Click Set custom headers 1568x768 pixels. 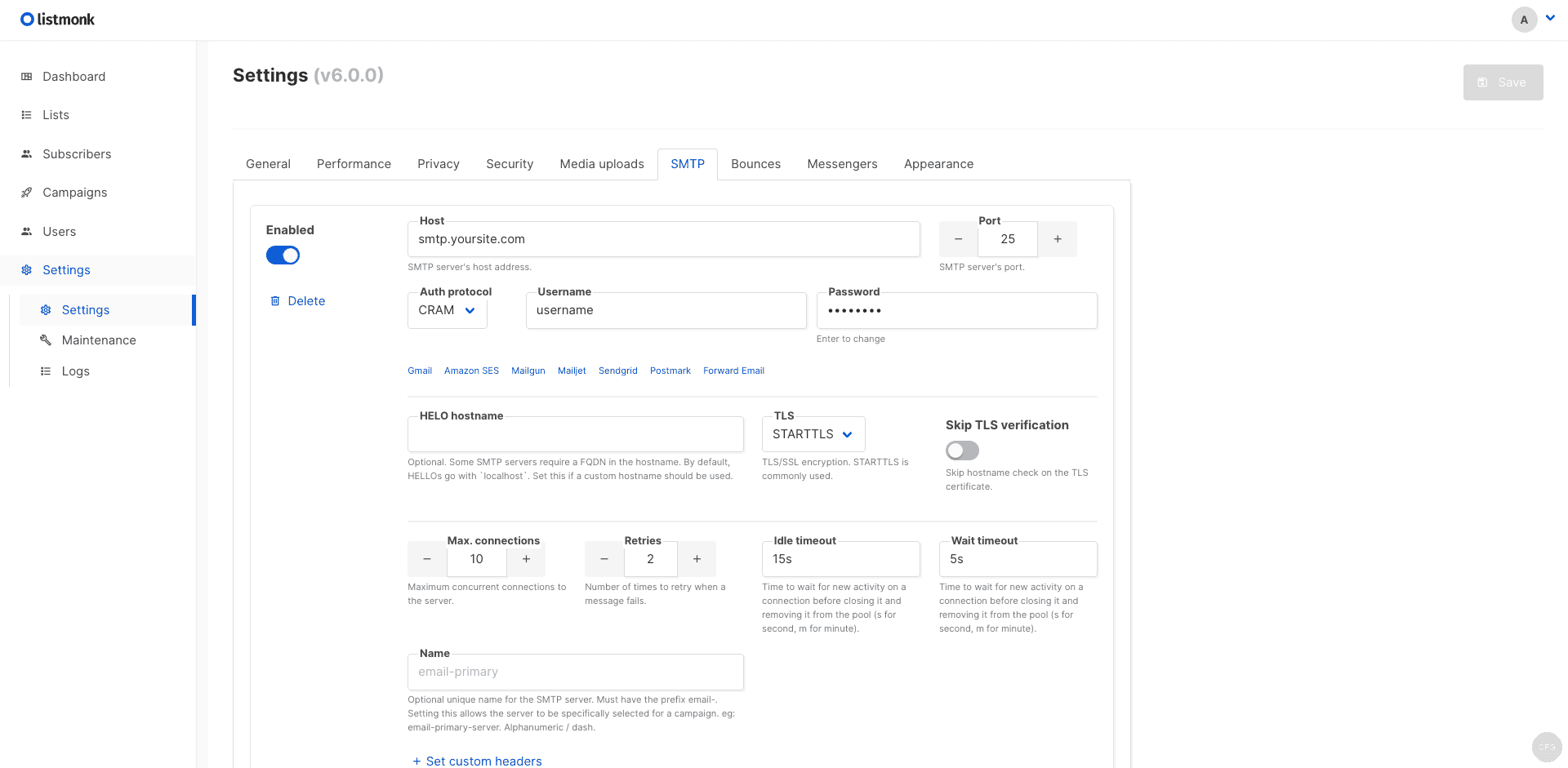477,760
